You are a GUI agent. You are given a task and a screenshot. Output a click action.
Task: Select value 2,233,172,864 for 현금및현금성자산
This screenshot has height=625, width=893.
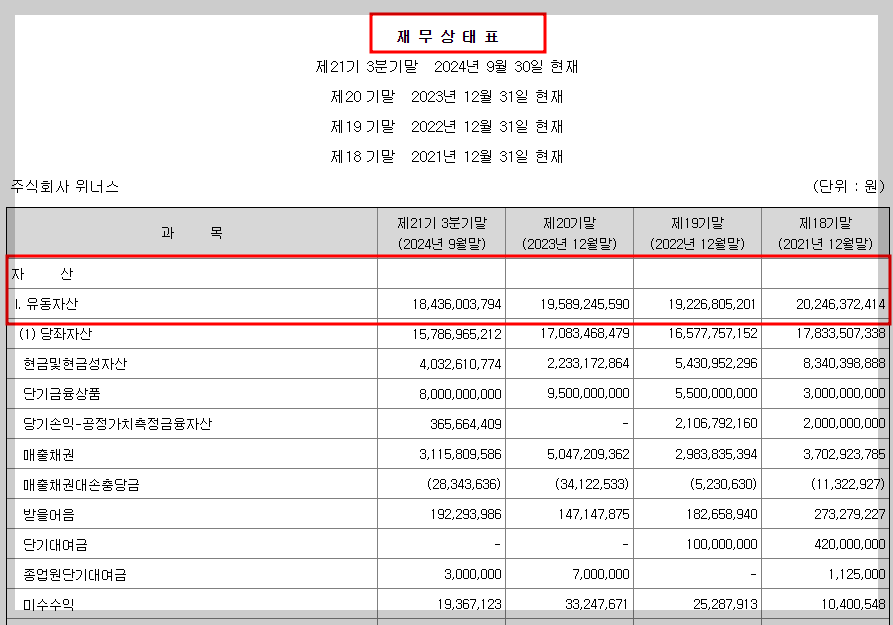click(x=588, y=363)
